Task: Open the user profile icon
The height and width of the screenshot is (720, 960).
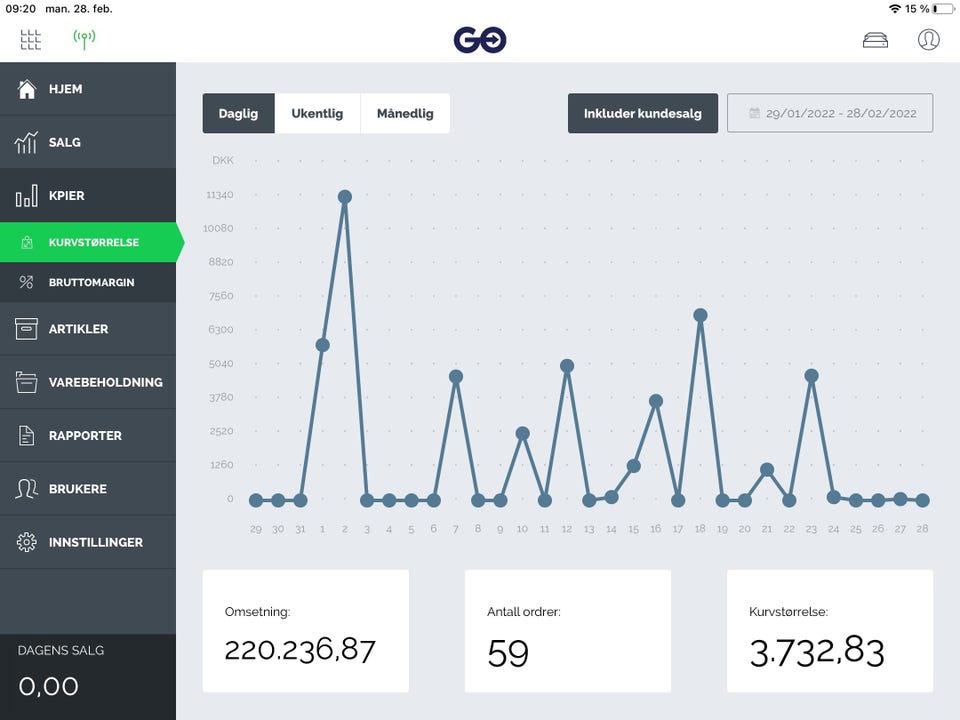Action: (x=928, y=40)
